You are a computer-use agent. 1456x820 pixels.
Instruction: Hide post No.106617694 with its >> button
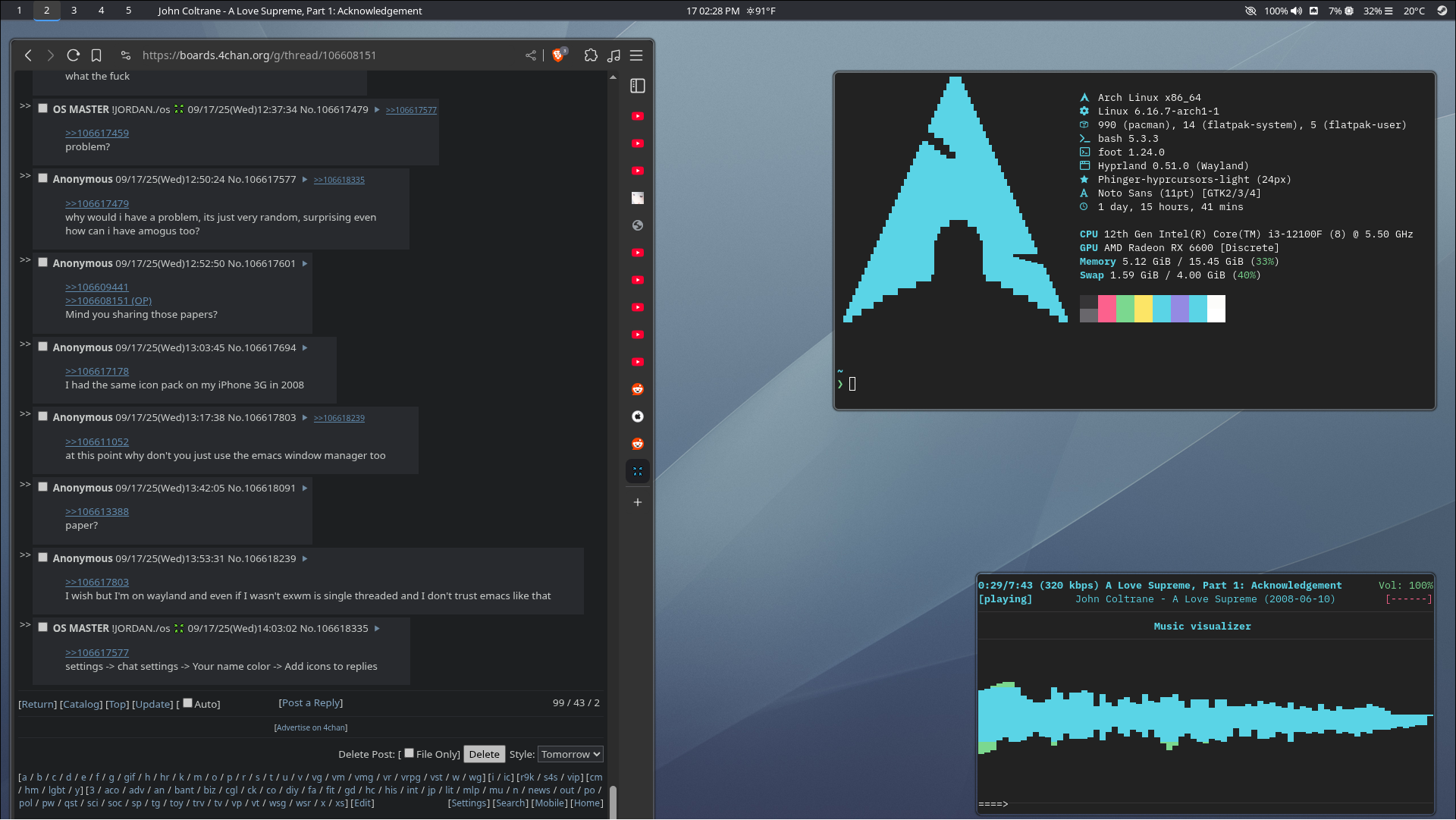25,344
